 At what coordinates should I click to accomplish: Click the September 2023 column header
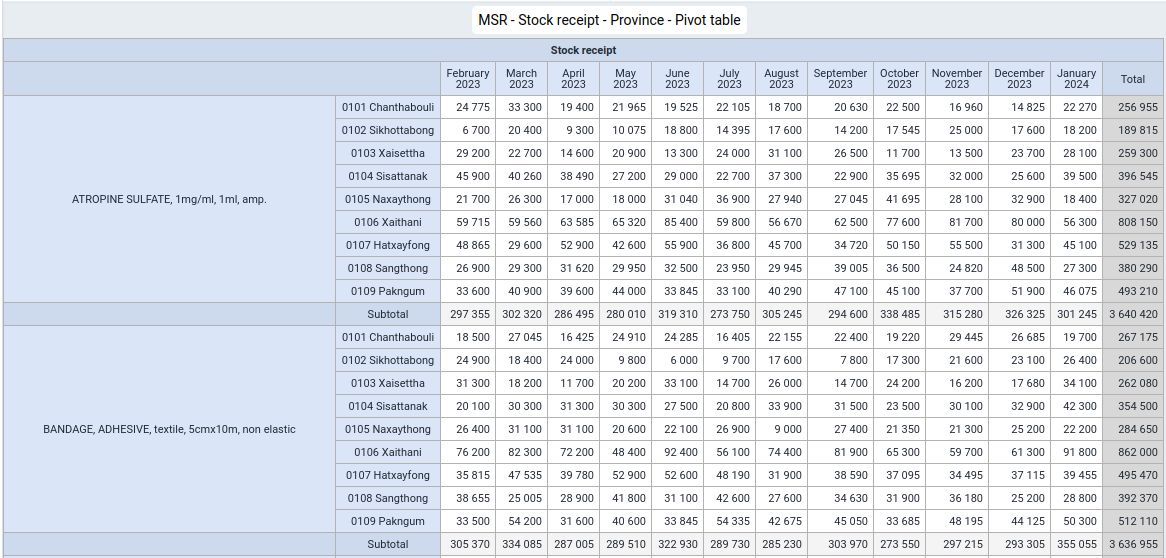[840, 79]
